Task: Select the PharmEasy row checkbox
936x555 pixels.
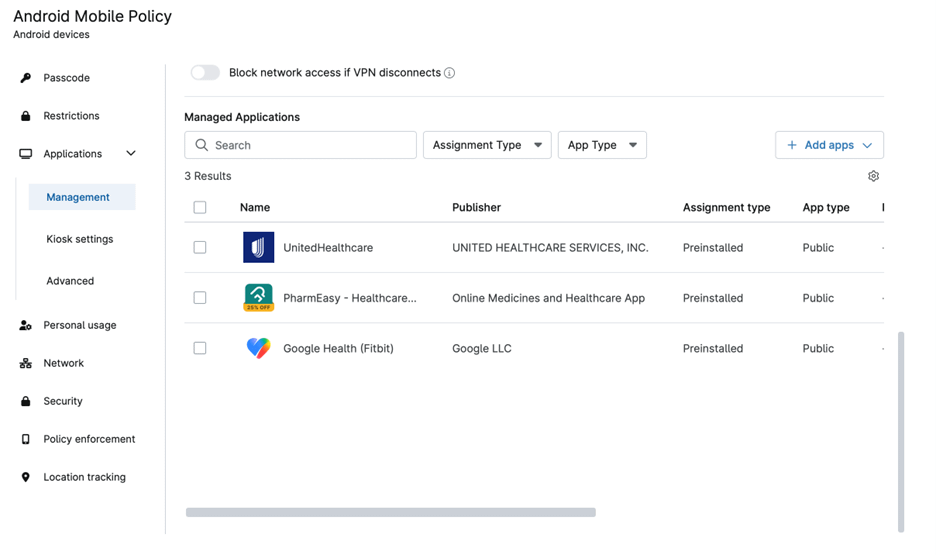Action: 200,298
